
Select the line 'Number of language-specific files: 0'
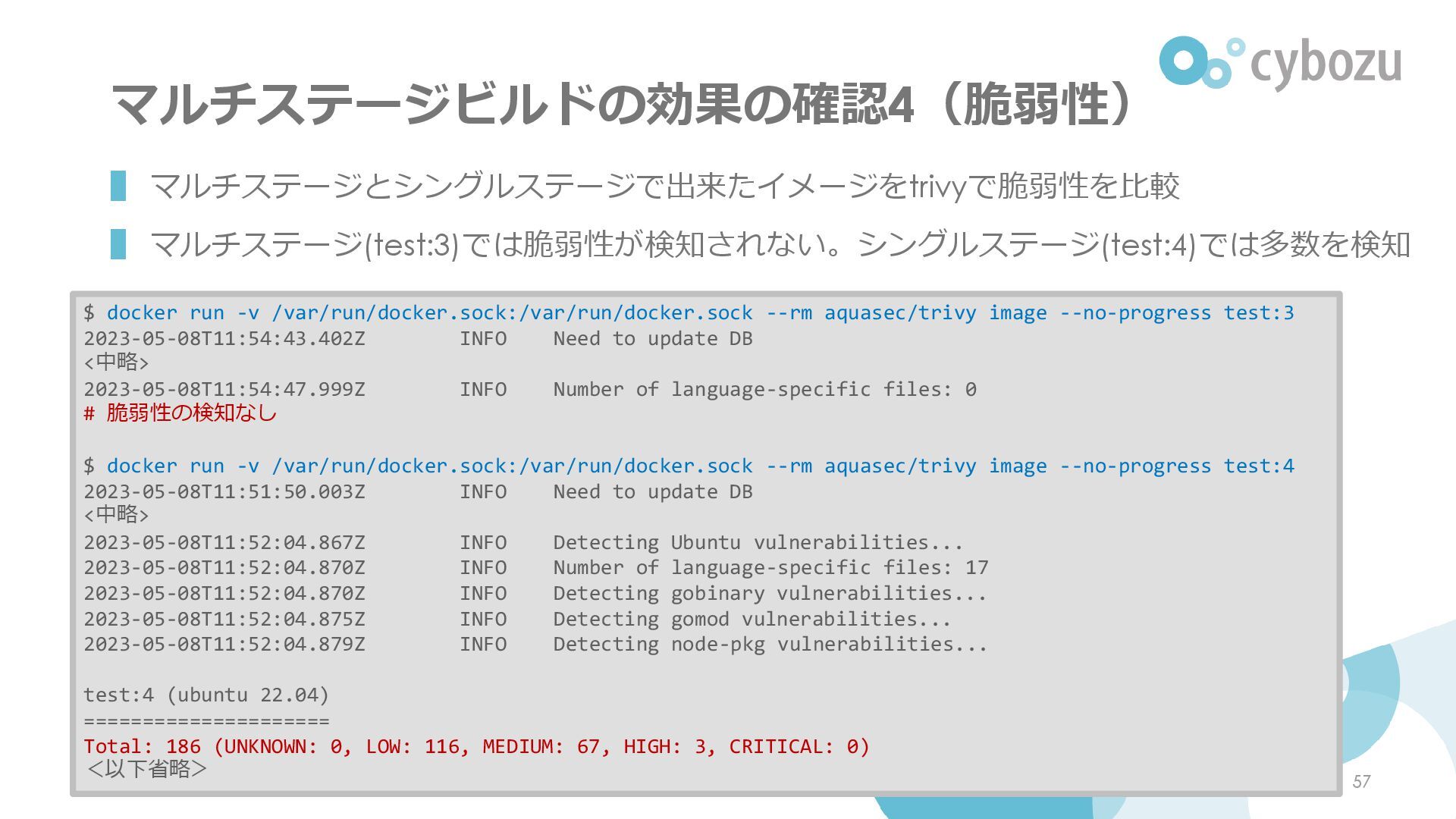[x=530, y=389]
